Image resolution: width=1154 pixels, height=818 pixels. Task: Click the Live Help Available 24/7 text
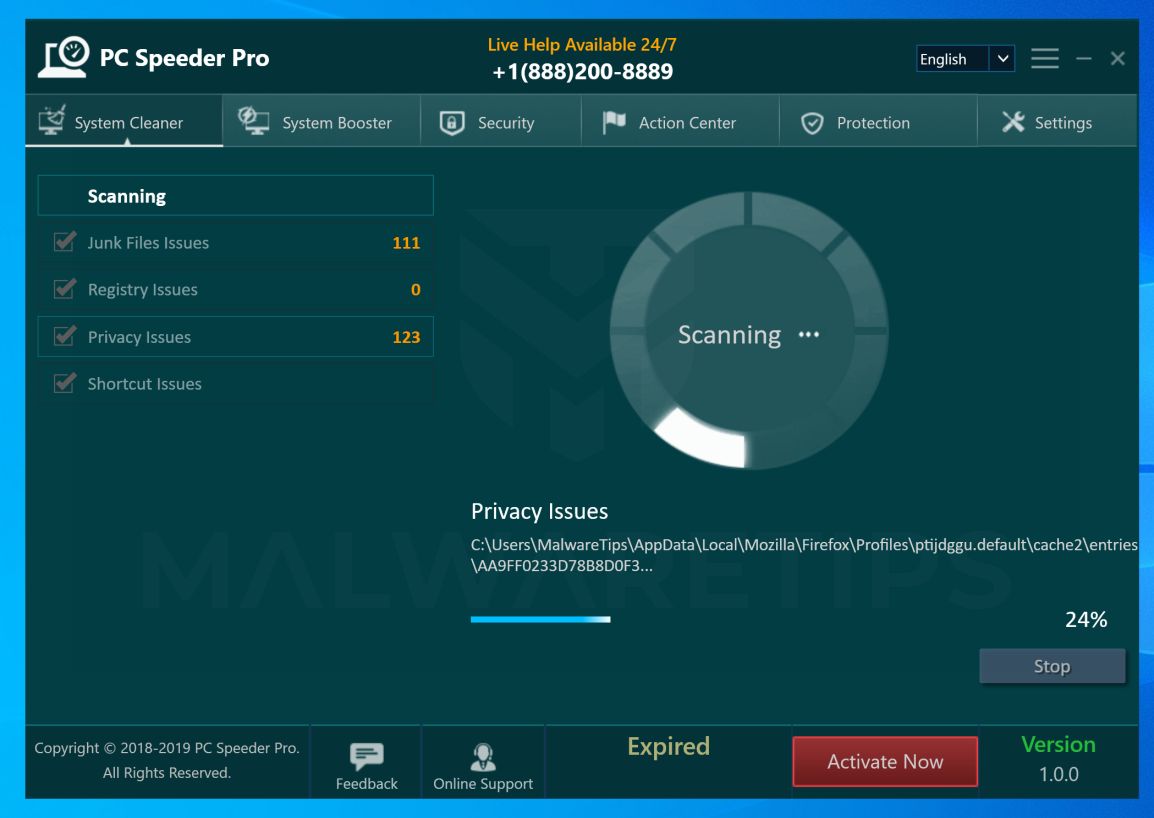pos(581,45)
